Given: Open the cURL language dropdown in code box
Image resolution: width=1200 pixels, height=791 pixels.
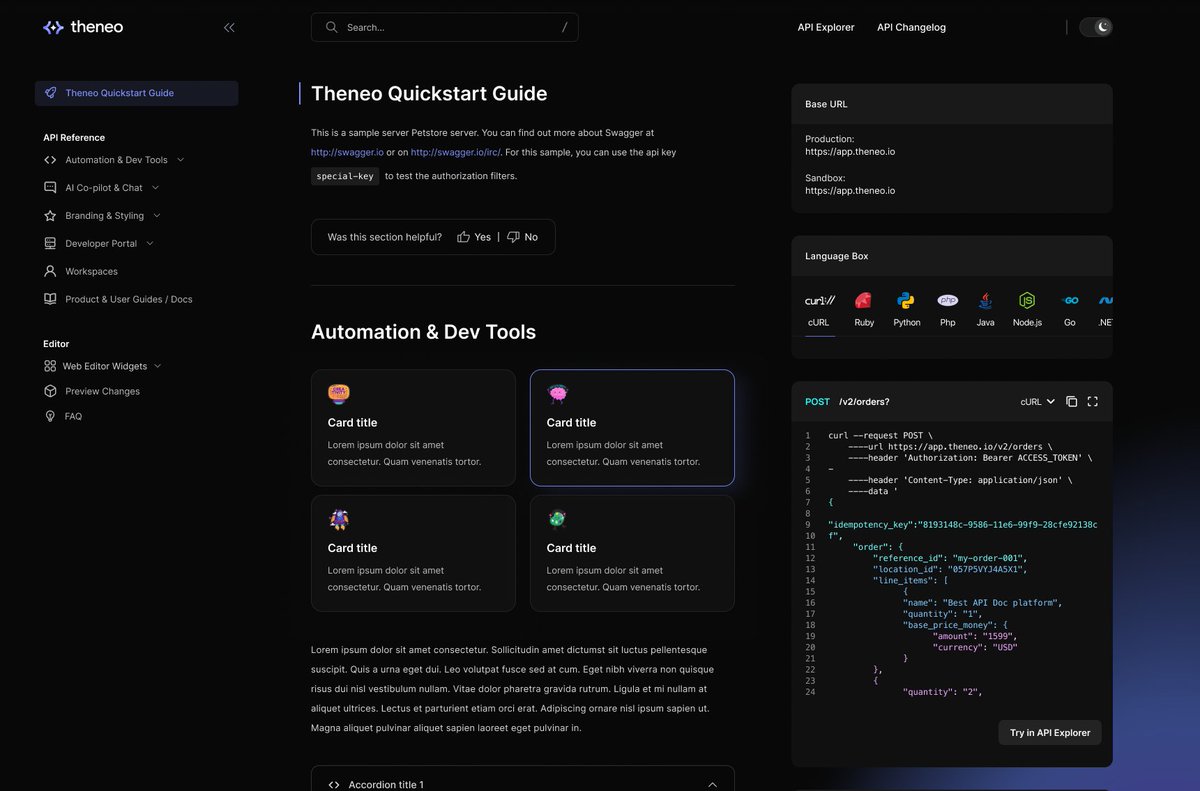Looking at the screenshot, I should (x=1038, y=402).
